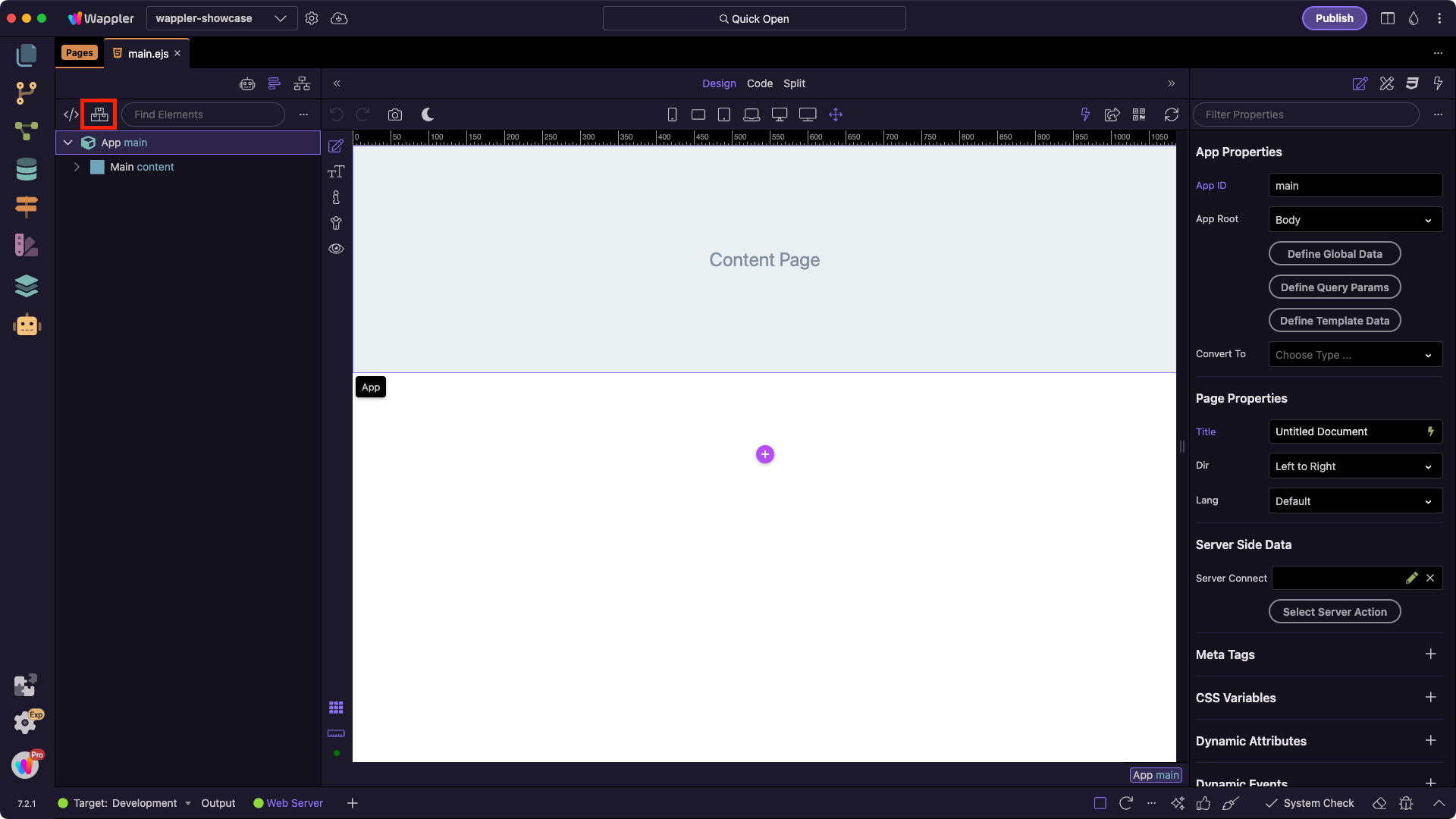The image size is (1456, 819).
Task: Take a screenshot with camera icon
Action: pos(394,115)
